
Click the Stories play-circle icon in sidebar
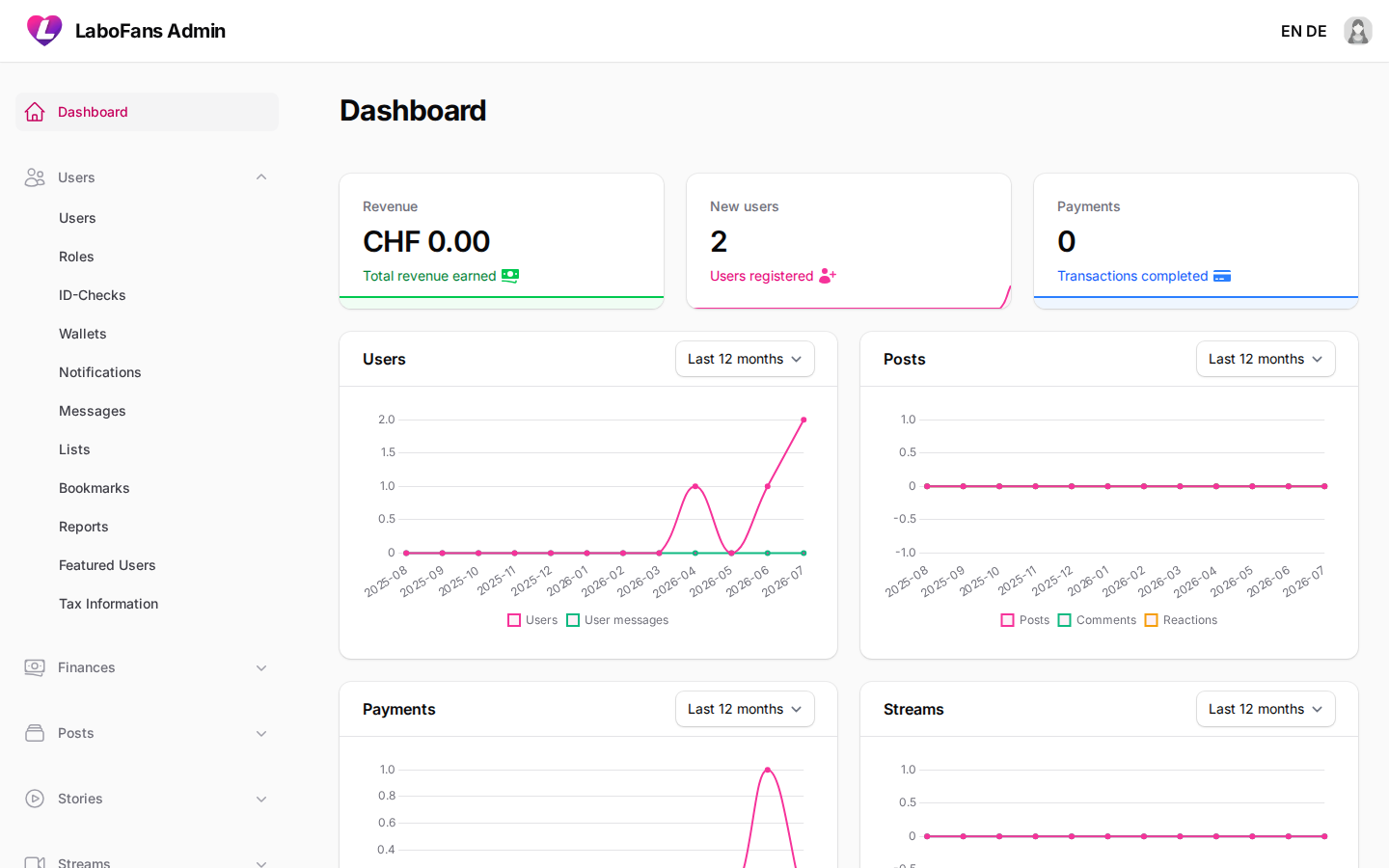pyautogui.click(x=35, y=799)
